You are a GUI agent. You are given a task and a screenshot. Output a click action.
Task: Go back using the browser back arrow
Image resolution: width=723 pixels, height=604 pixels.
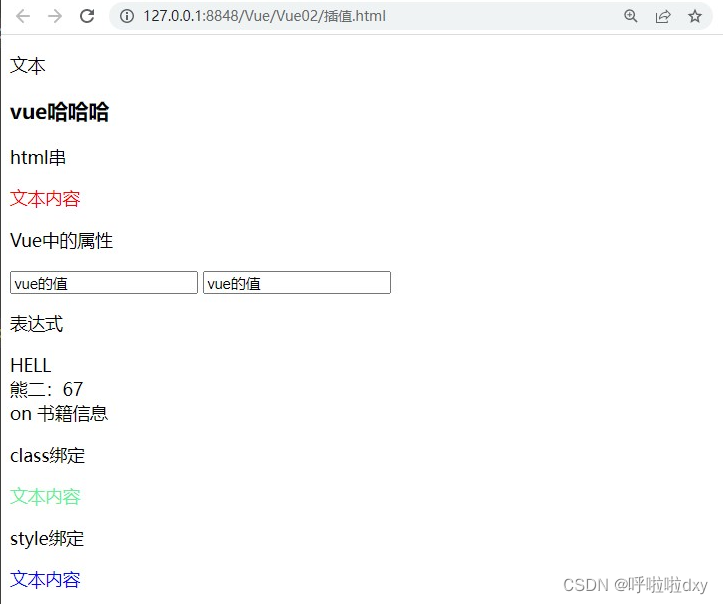coord(23,16)
